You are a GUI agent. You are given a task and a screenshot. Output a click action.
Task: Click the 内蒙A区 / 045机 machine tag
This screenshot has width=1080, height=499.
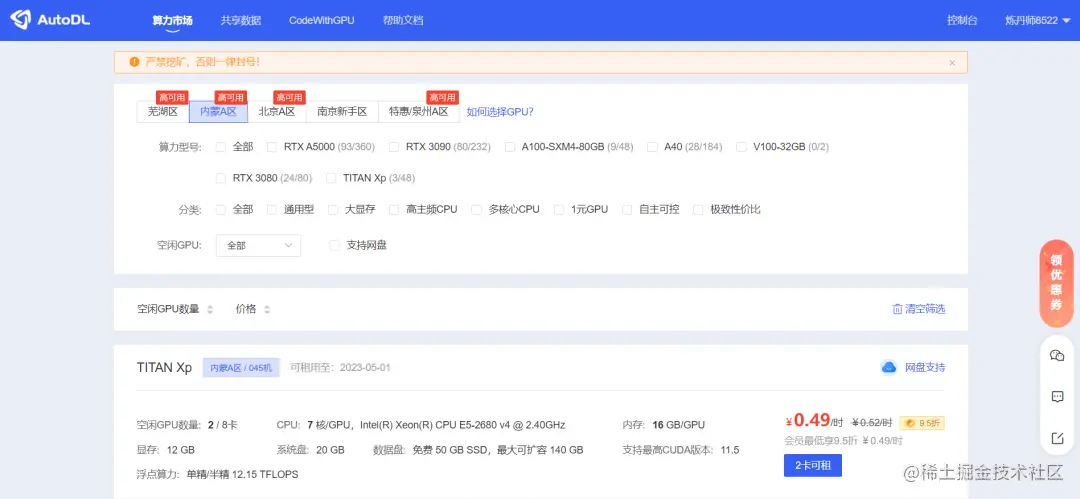pos(241,367)
